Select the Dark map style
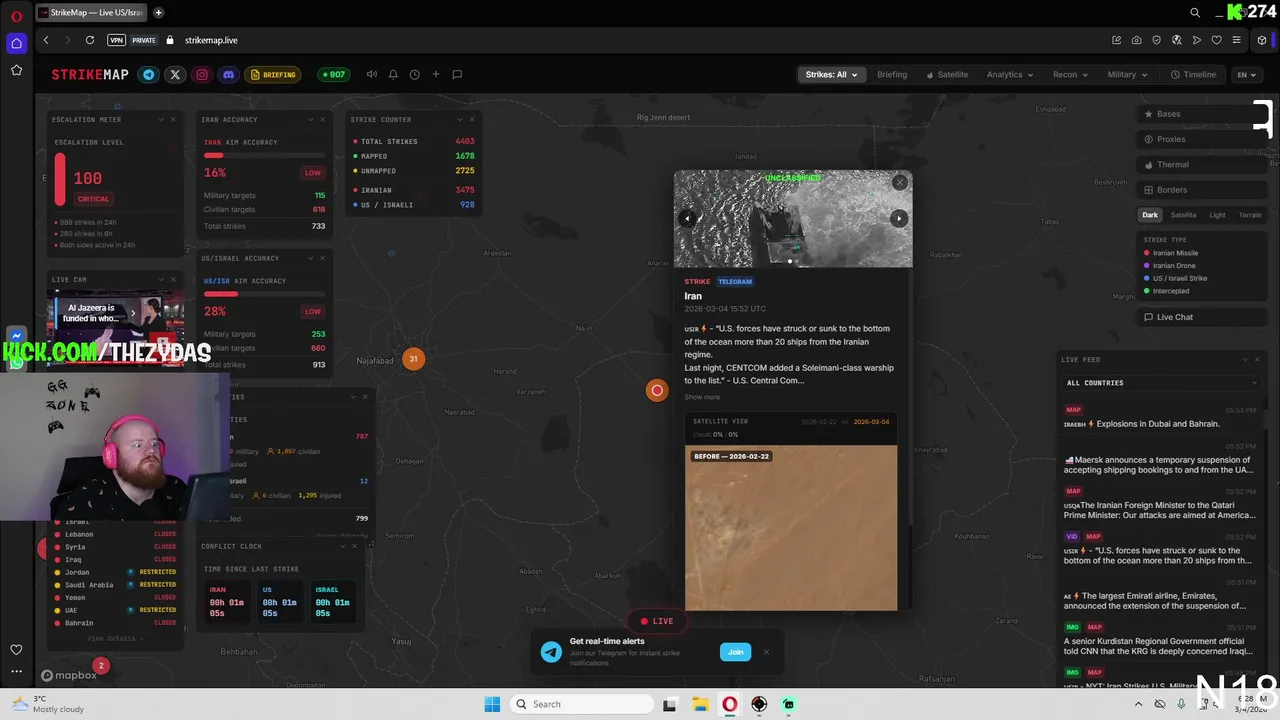This screenshot has height=720, width=1280. tap(1150, 215)
